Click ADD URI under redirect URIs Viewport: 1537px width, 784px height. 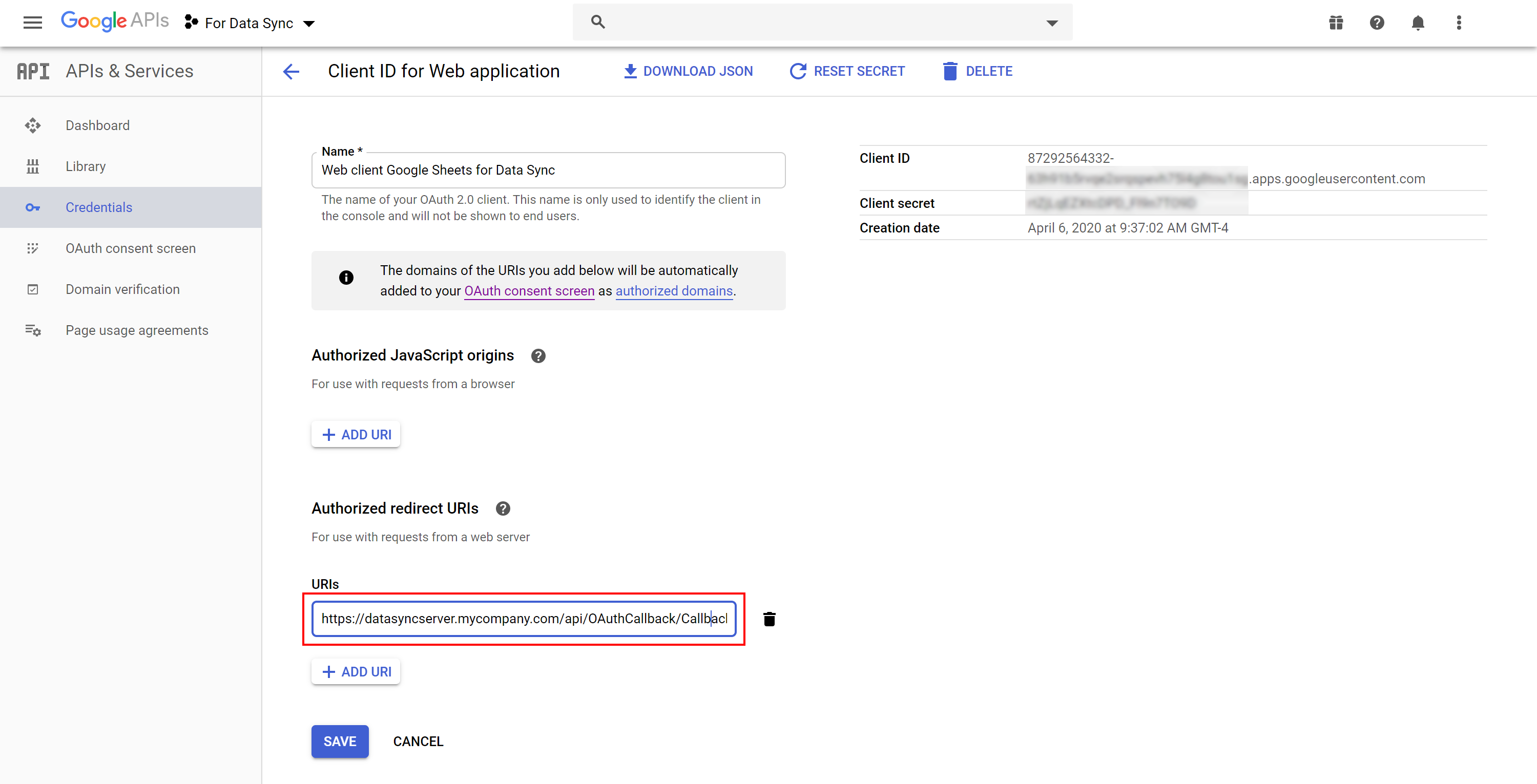point(356,672)
